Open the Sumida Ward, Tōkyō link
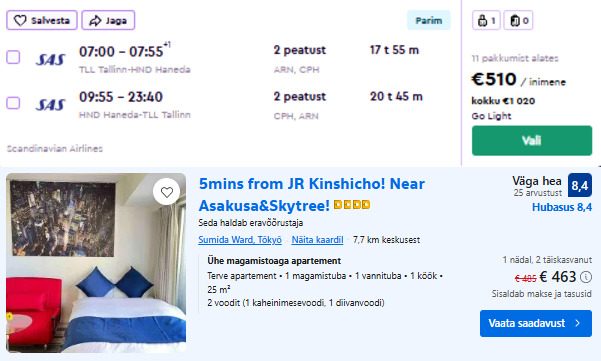 coord(240,240)
